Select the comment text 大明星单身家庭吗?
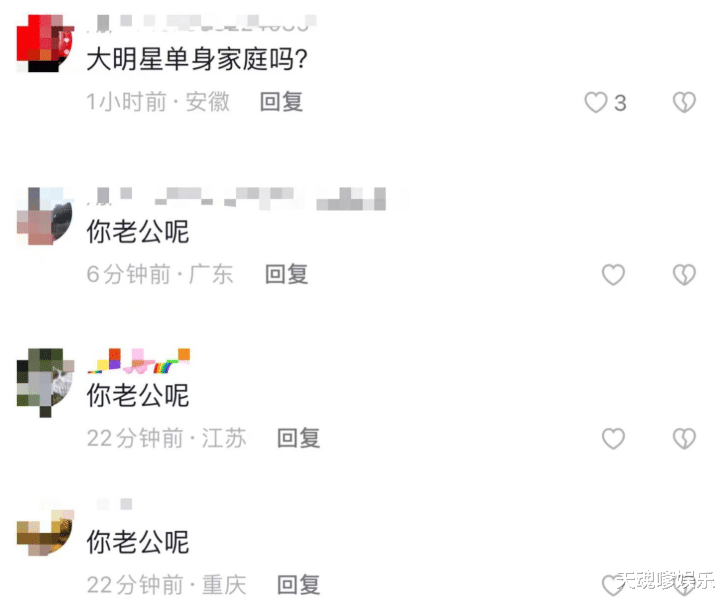 [x=197, y=60]
